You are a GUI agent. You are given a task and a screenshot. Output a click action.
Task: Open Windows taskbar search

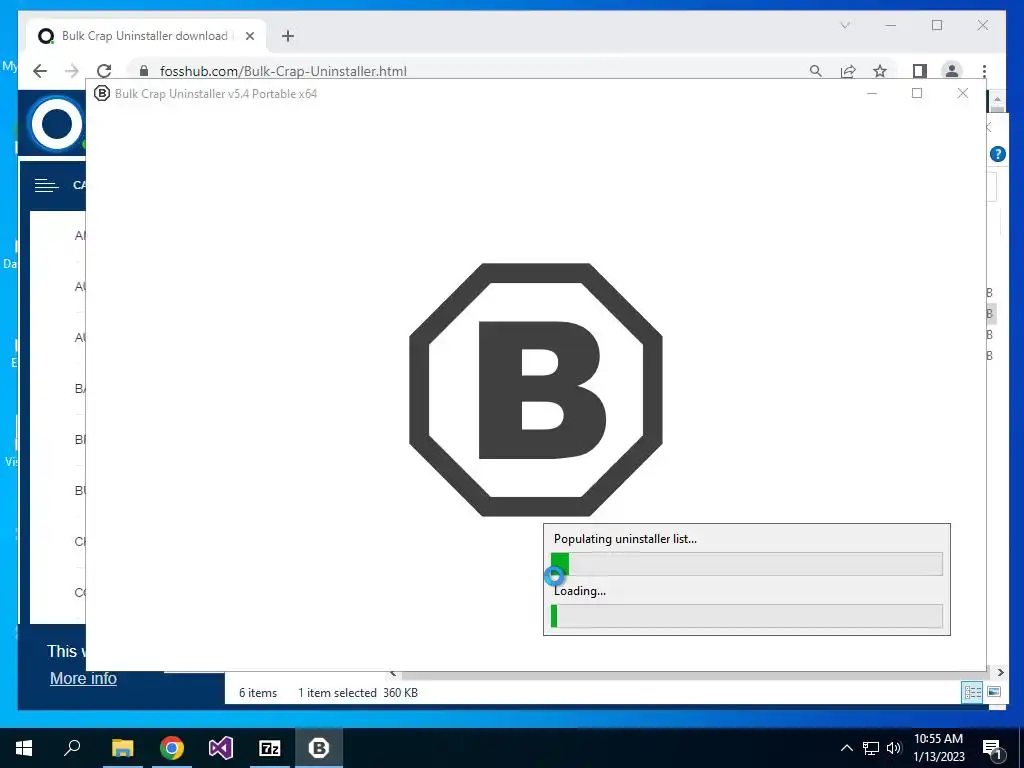(x=72, y=748)
